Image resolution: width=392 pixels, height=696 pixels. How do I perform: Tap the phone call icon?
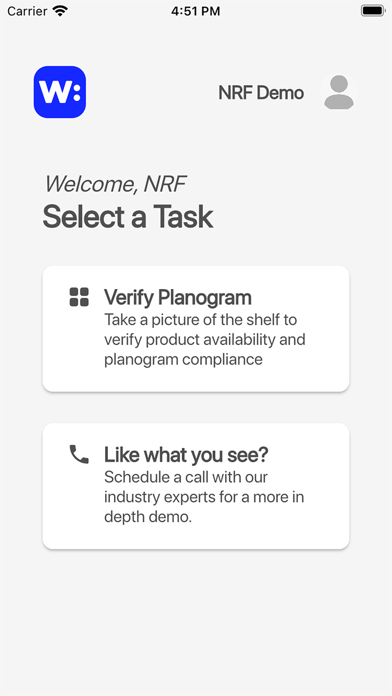point(79,455)
